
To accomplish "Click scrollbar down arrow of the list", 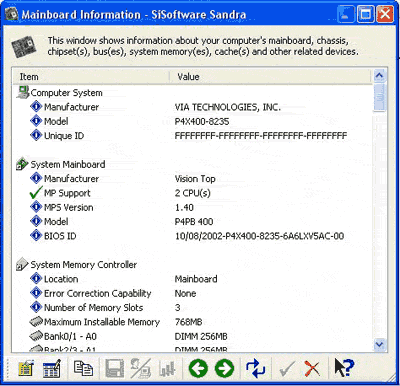I will (379, 344).
